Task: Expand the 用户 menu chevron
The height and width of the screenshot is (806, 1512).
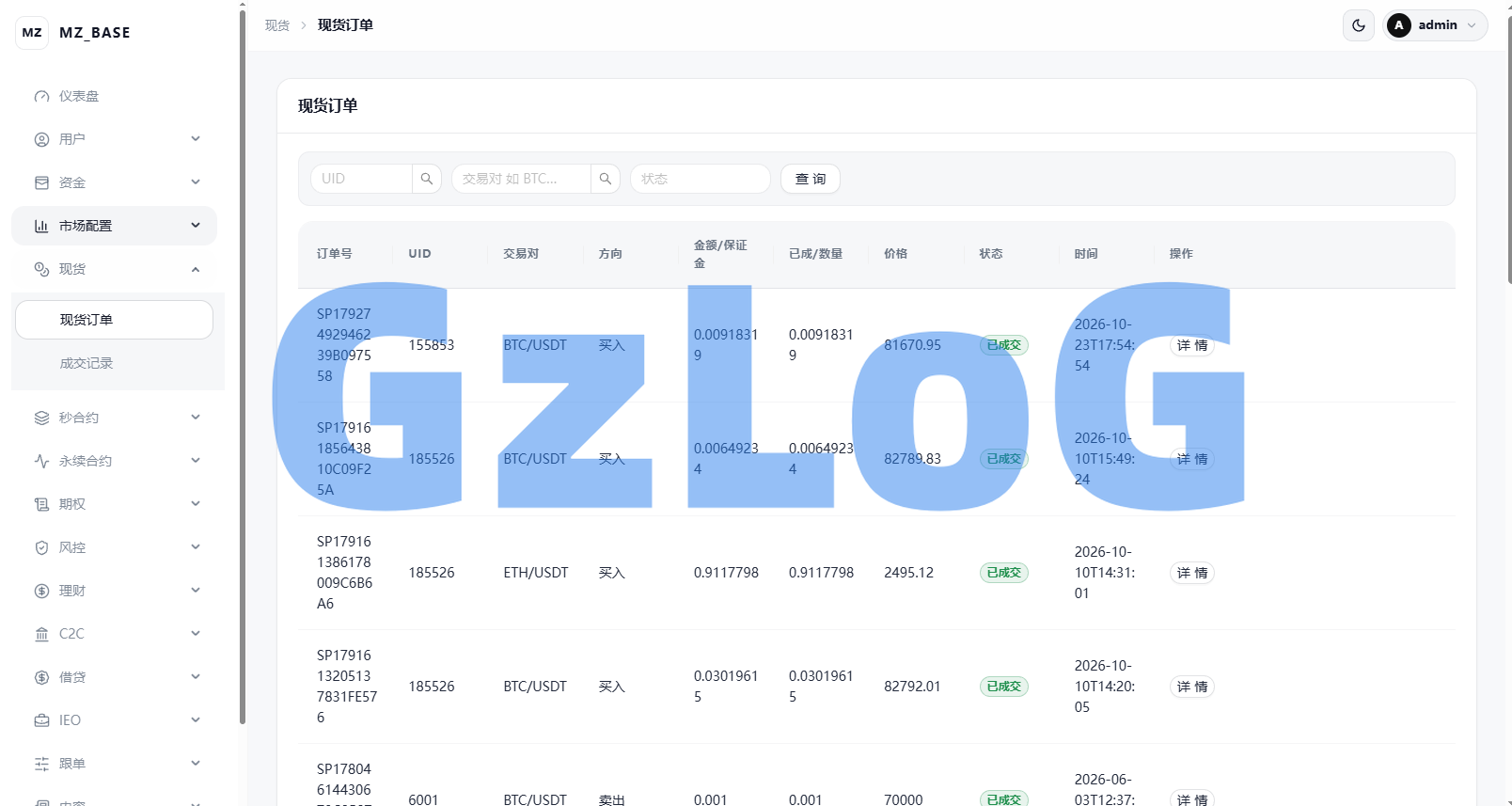Action: [196, 139]
